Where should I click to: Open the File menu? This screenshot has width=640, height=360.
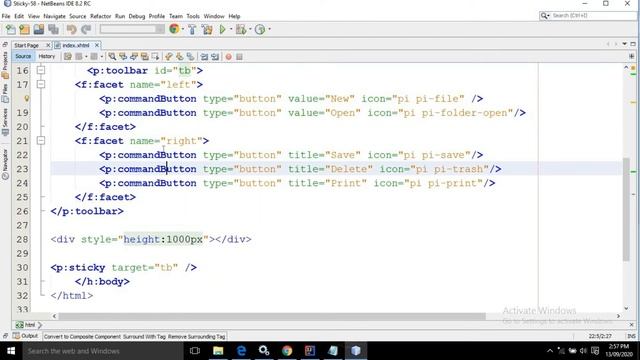[x=6, y=16]
